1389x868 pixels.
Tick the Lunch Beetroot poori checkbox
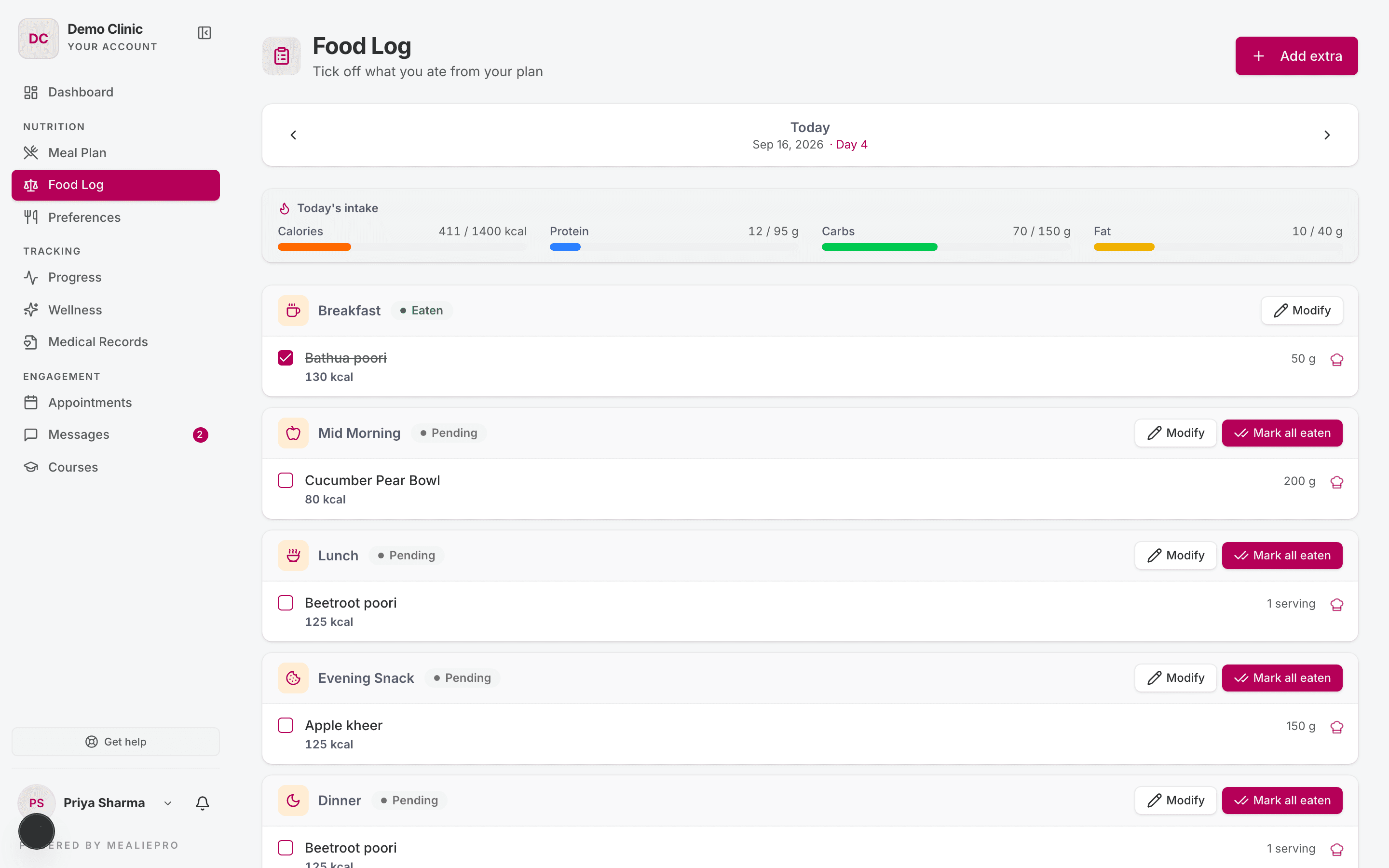(285, 603)
